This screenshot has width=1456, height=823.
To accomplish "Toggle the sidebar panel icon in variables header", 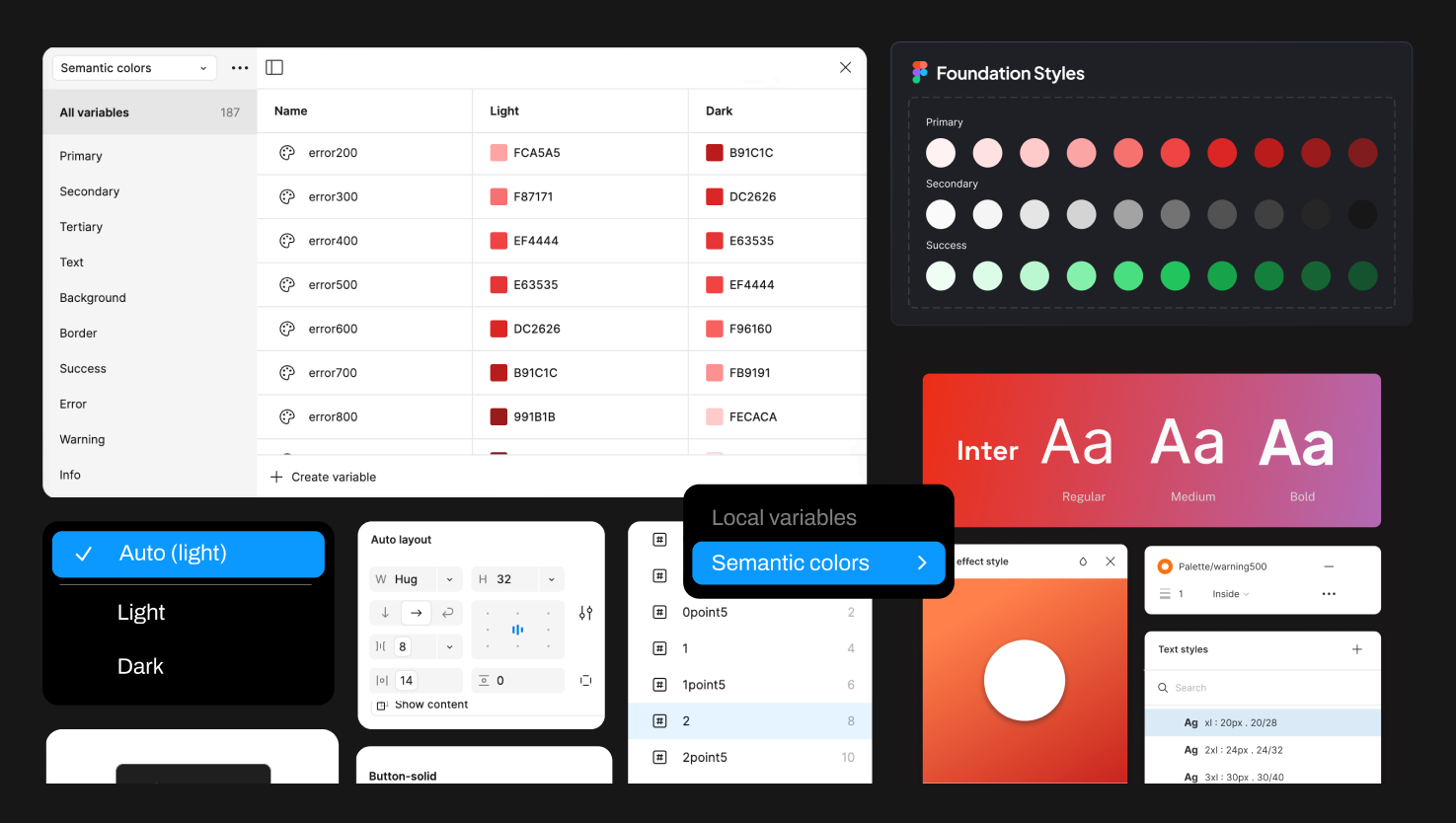I will [x=274, y=67].
